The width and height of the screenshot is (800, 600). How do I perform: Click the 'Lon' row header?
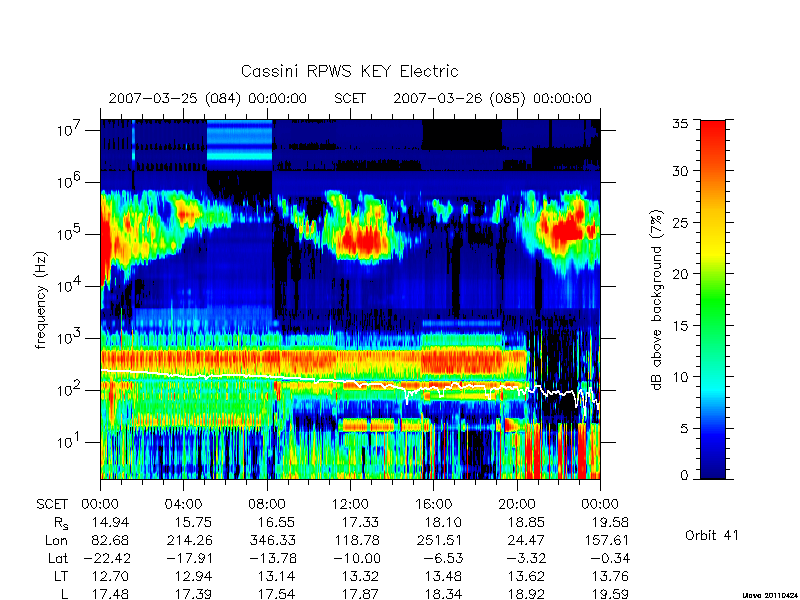point(56,540)
